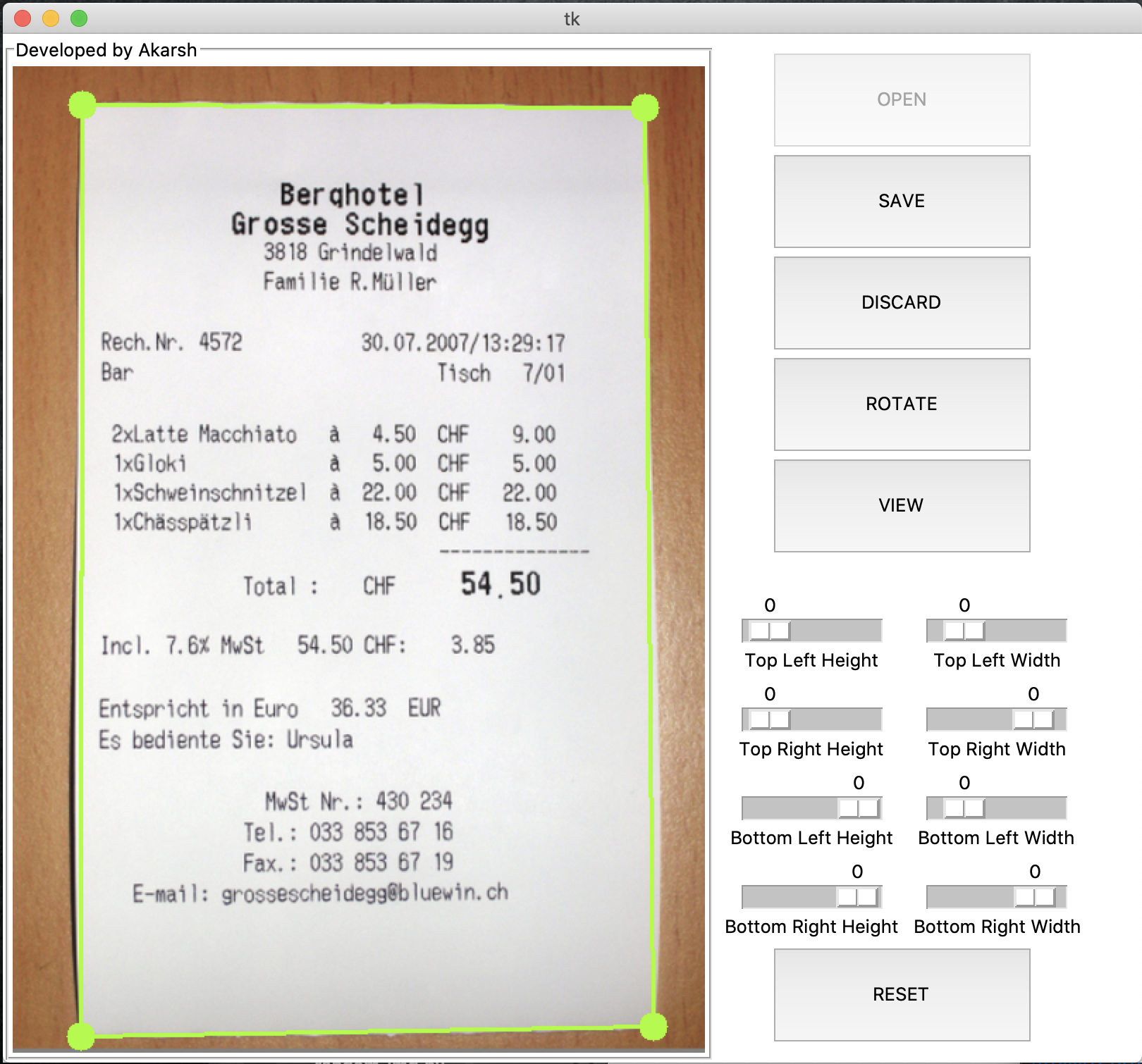The width and height of the screenshot is (1142, 1064).
Task: Close the tk window with the red button
Action: 23,18
